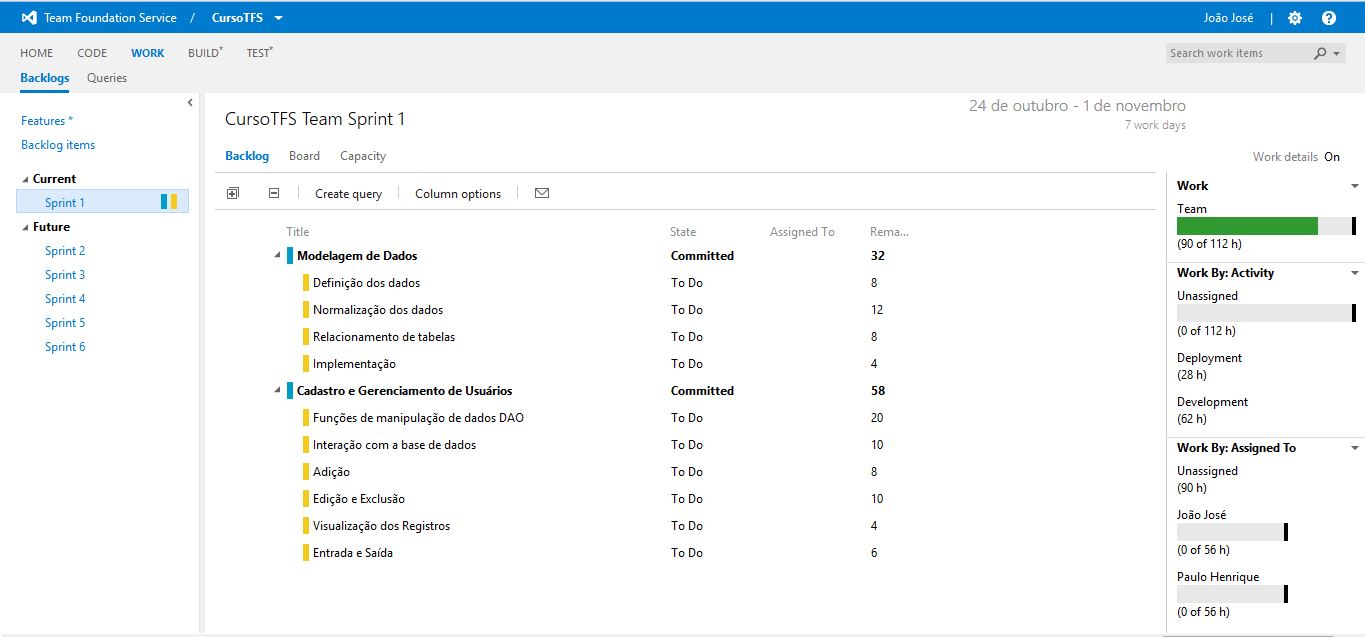Go to the HOME menu
The width and height of the screenshot is (1365, 637).
point(37,53)
